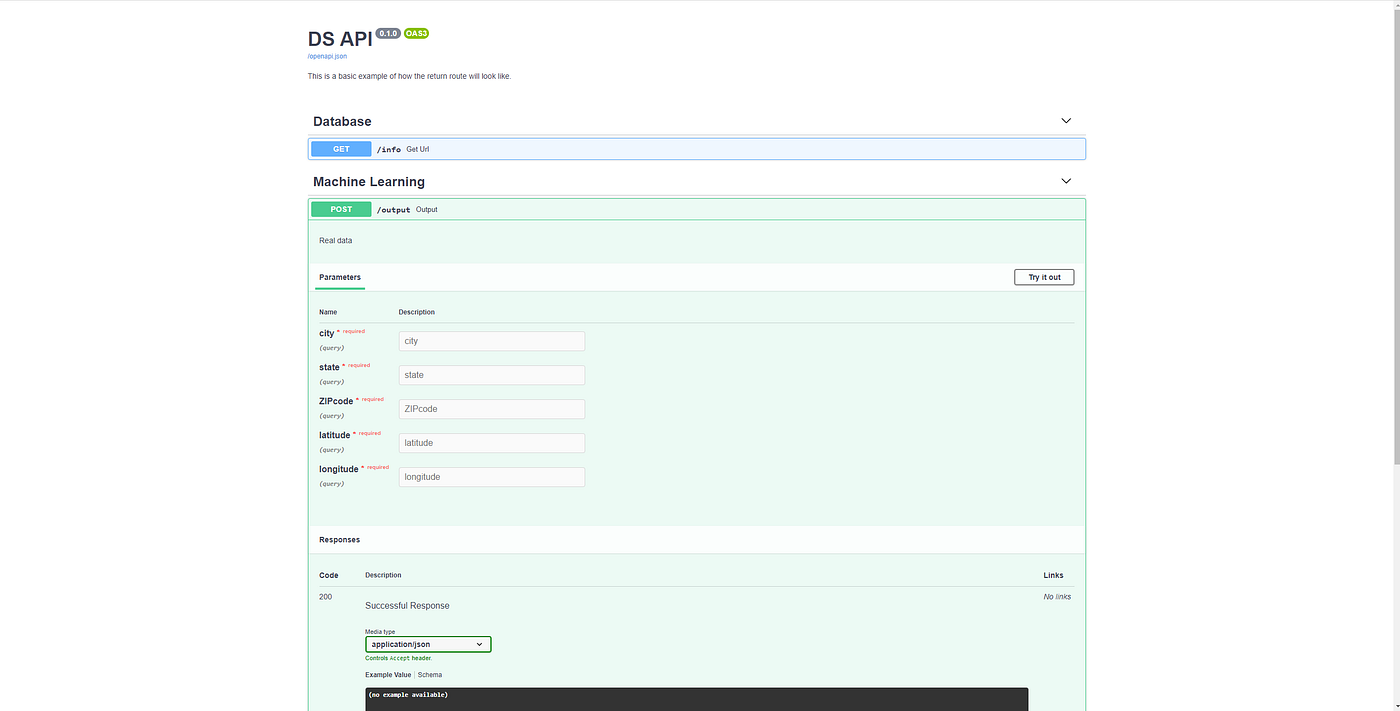This screenshot has width=1400, height=711.
Task: Switch to the Schema tab
Action: pyautogui.click(x=430, y=675)
